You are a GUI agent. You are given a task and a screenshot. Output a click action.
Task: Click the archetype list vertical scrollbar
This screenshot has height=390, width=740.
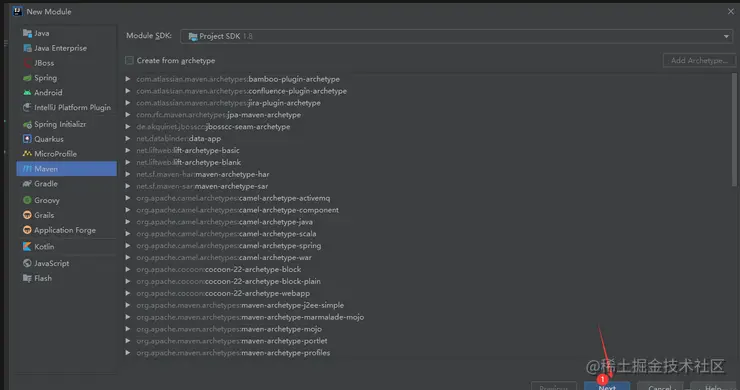(734, 129)
